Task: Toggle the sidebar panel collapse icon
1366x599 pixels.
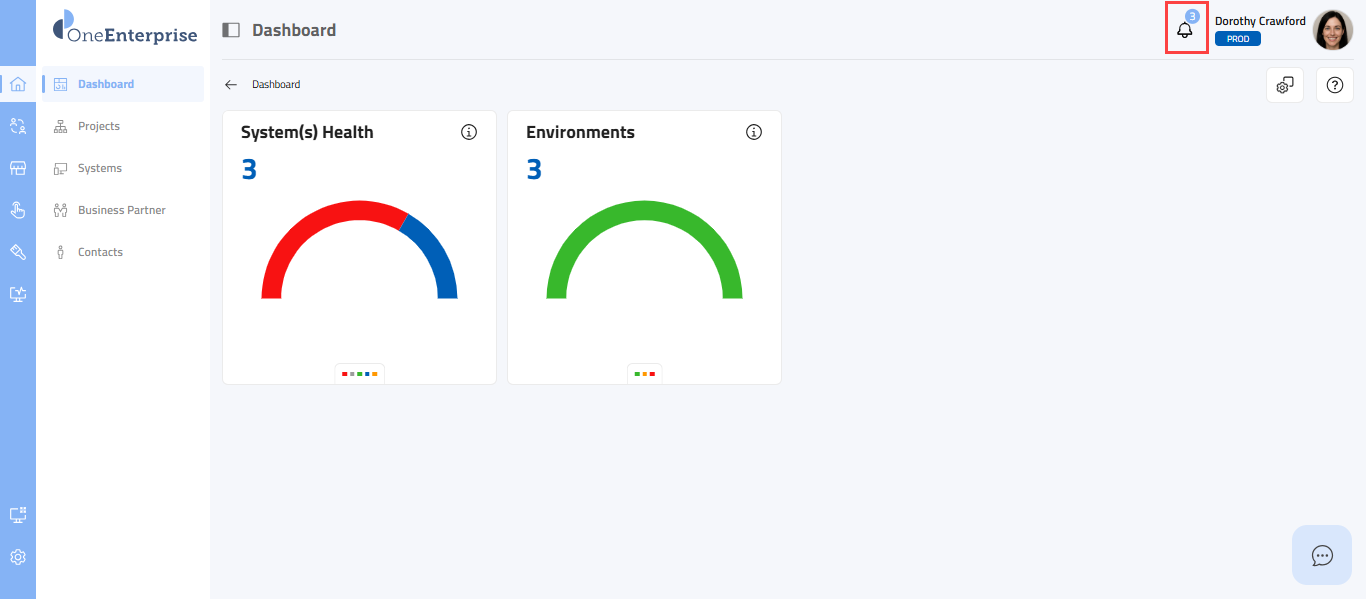Action: pyautogui.click(x=231, y=30)
